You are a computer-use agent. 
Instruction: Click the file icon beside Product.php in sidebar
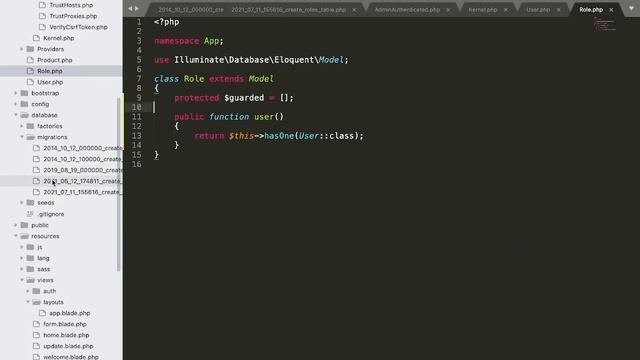pyautogui.click(x=30, y=60)
